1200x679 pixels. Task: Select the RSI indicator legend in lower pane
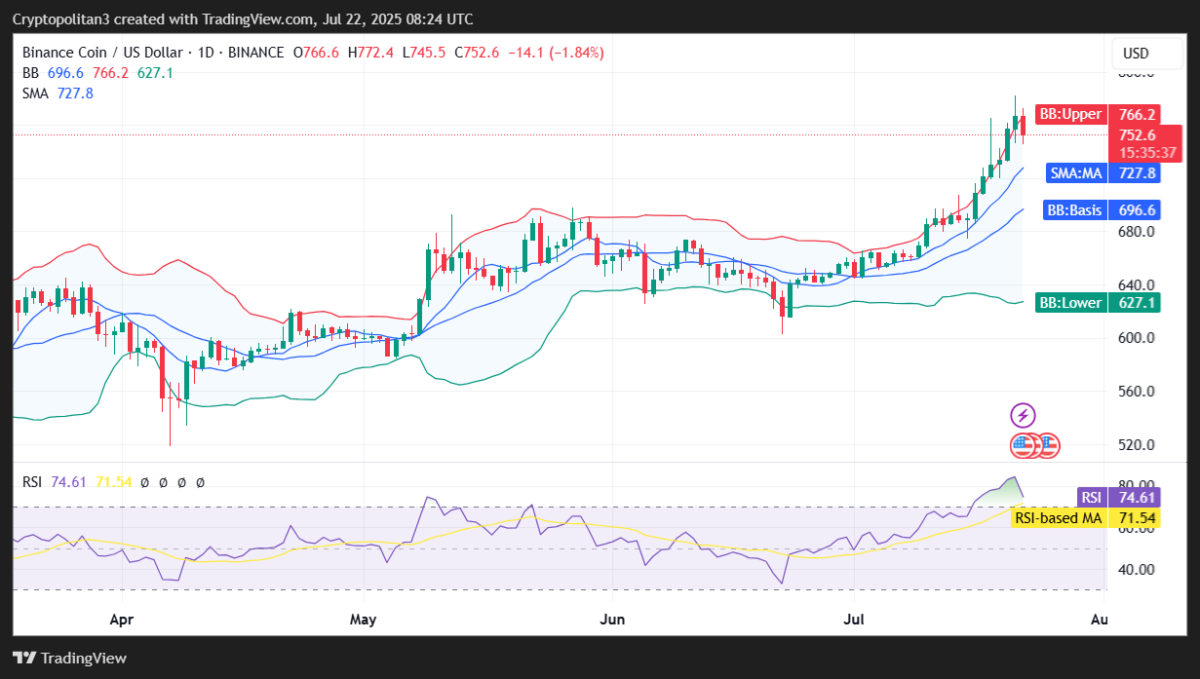coord(33,482)
